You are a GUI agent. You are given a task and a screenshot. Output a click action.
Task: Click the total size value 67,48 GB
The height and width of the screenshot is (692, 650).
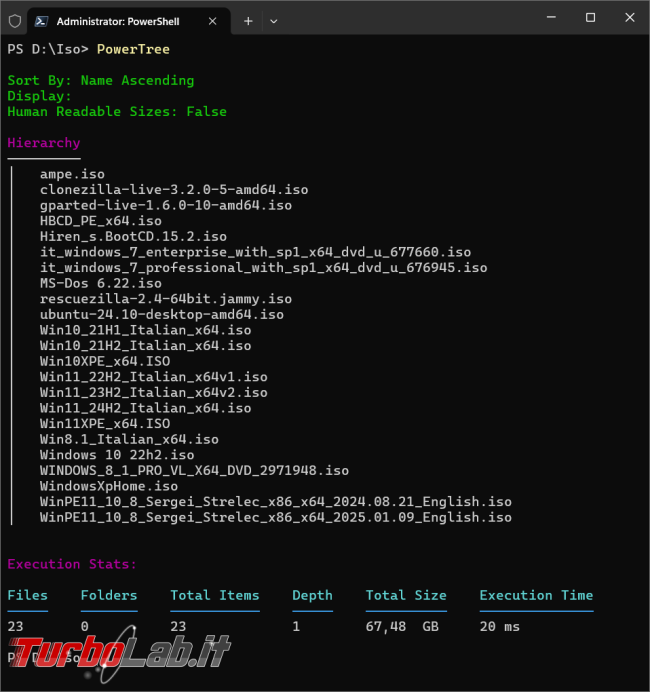pyautogui.click(x=402, y=627)
